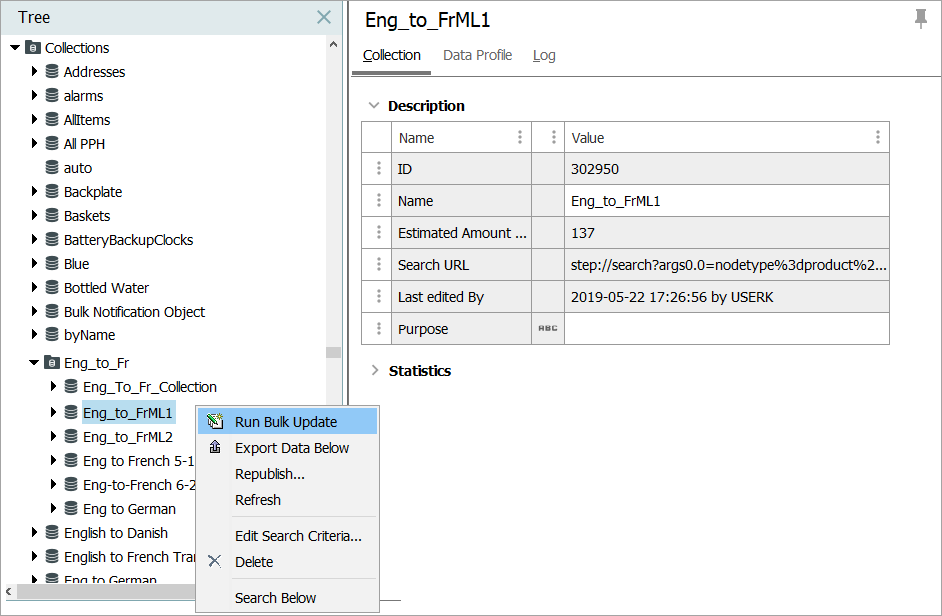The height and width of the screenshot is (616, 942).
Task: Expand the Bottled Water collection node
Action: [34, 288]
